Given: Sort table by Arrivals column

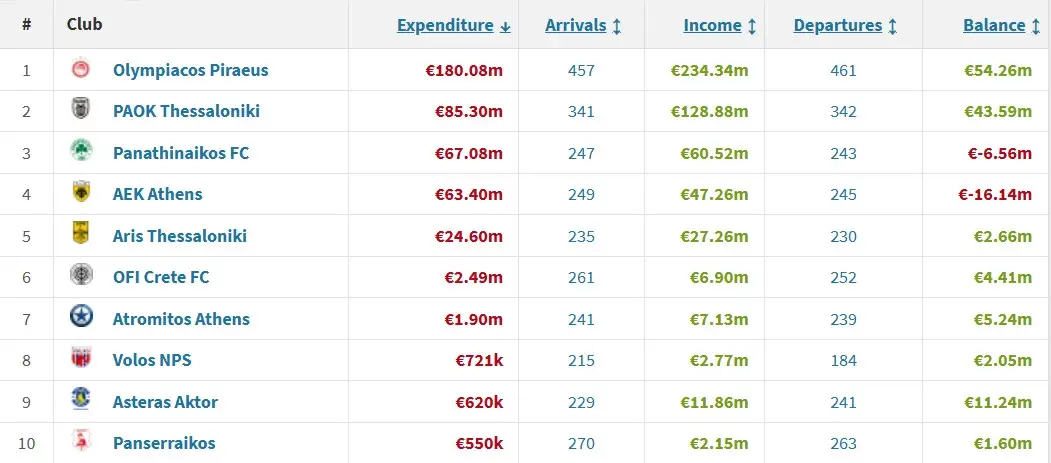Looking at the screenshot, I should point(583,26).
